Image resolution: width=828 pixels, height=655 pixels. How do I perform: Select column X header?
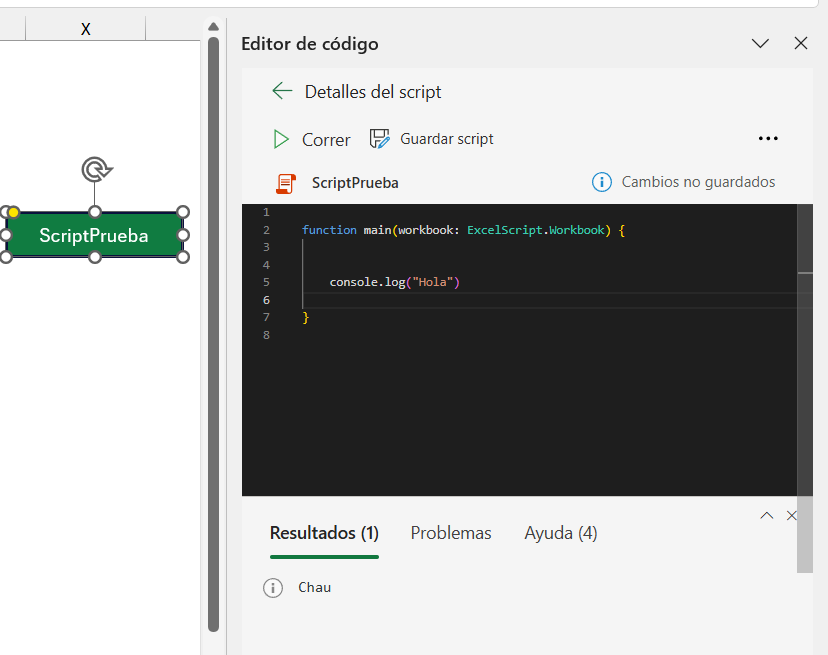coord(86,29)
